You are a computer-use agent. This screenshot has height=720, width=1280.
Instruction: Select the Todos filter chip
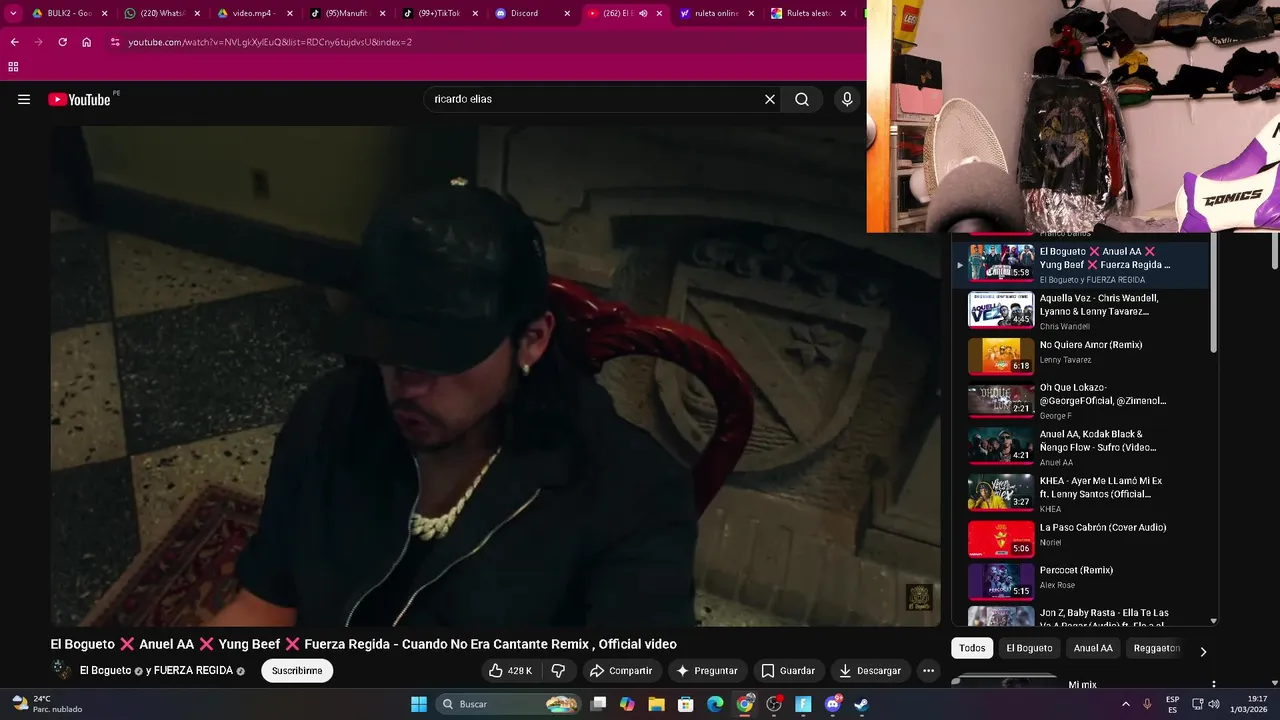972,648
